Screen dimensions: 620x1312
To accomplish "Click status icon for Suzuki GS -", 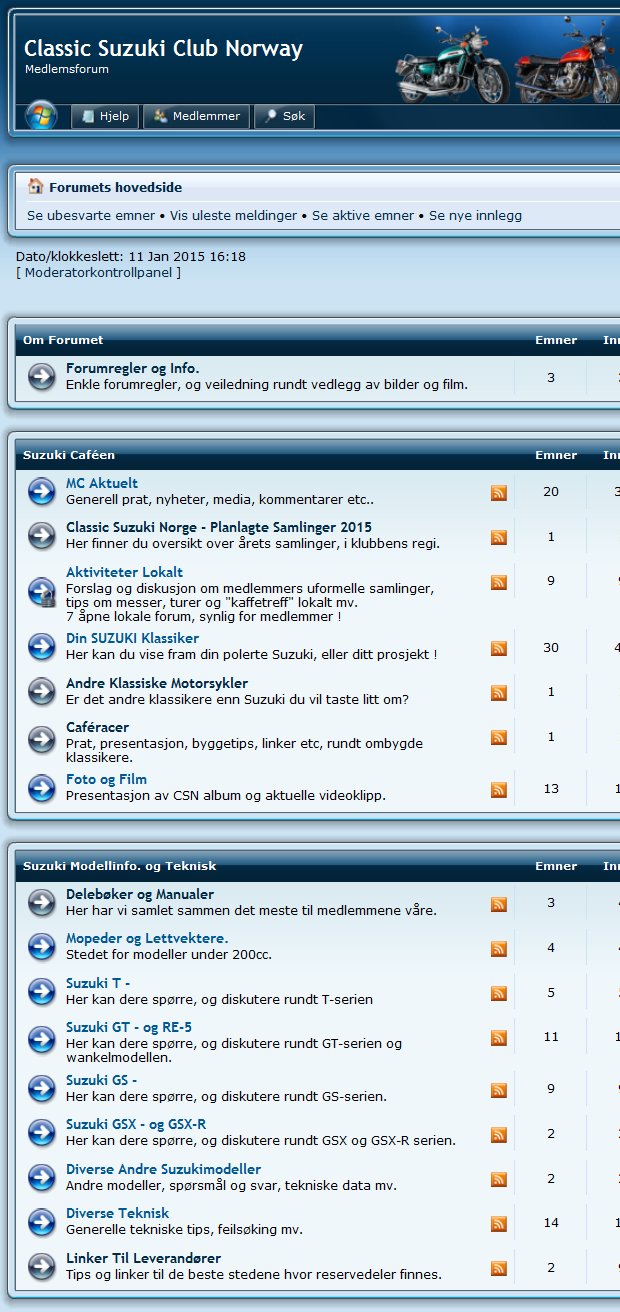I will tap(42, 1088).
